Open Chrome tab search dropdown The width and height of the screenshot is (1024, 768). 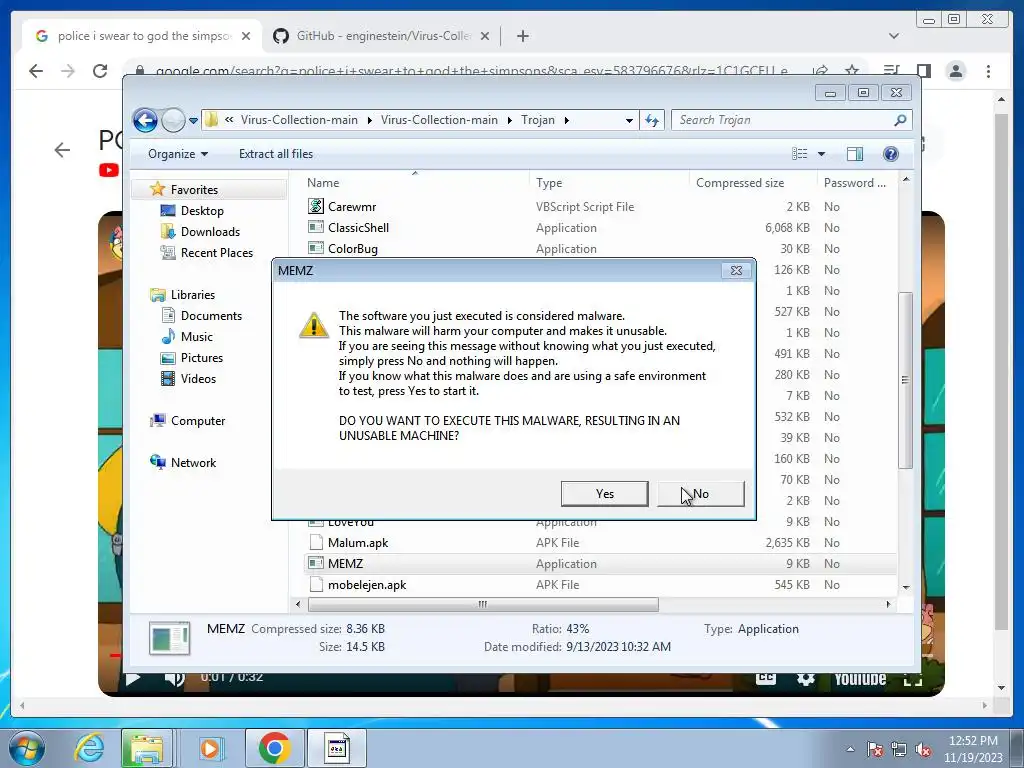point(893,36)
